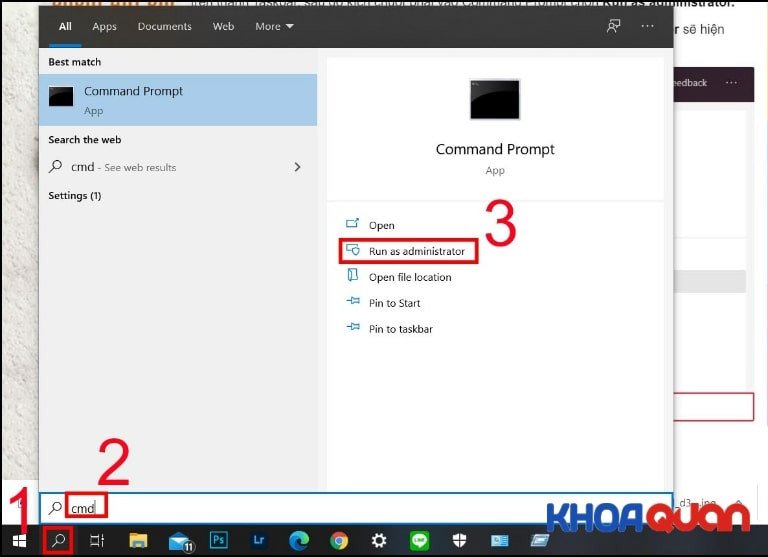Click cmd - See web results entry
768x557 pixels.
178,167
